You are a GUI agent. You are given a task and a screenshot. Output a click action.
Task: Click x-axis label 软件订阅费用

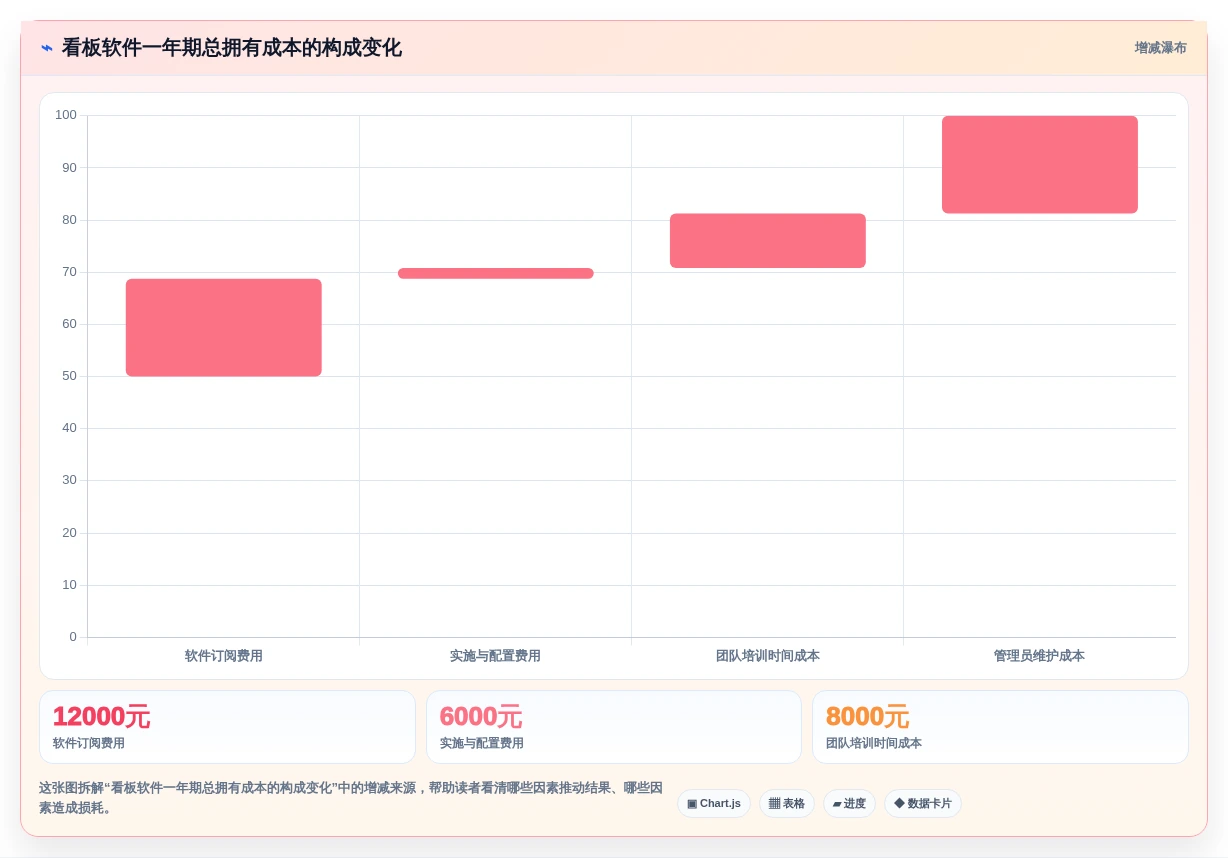click(x=224, y=656)
